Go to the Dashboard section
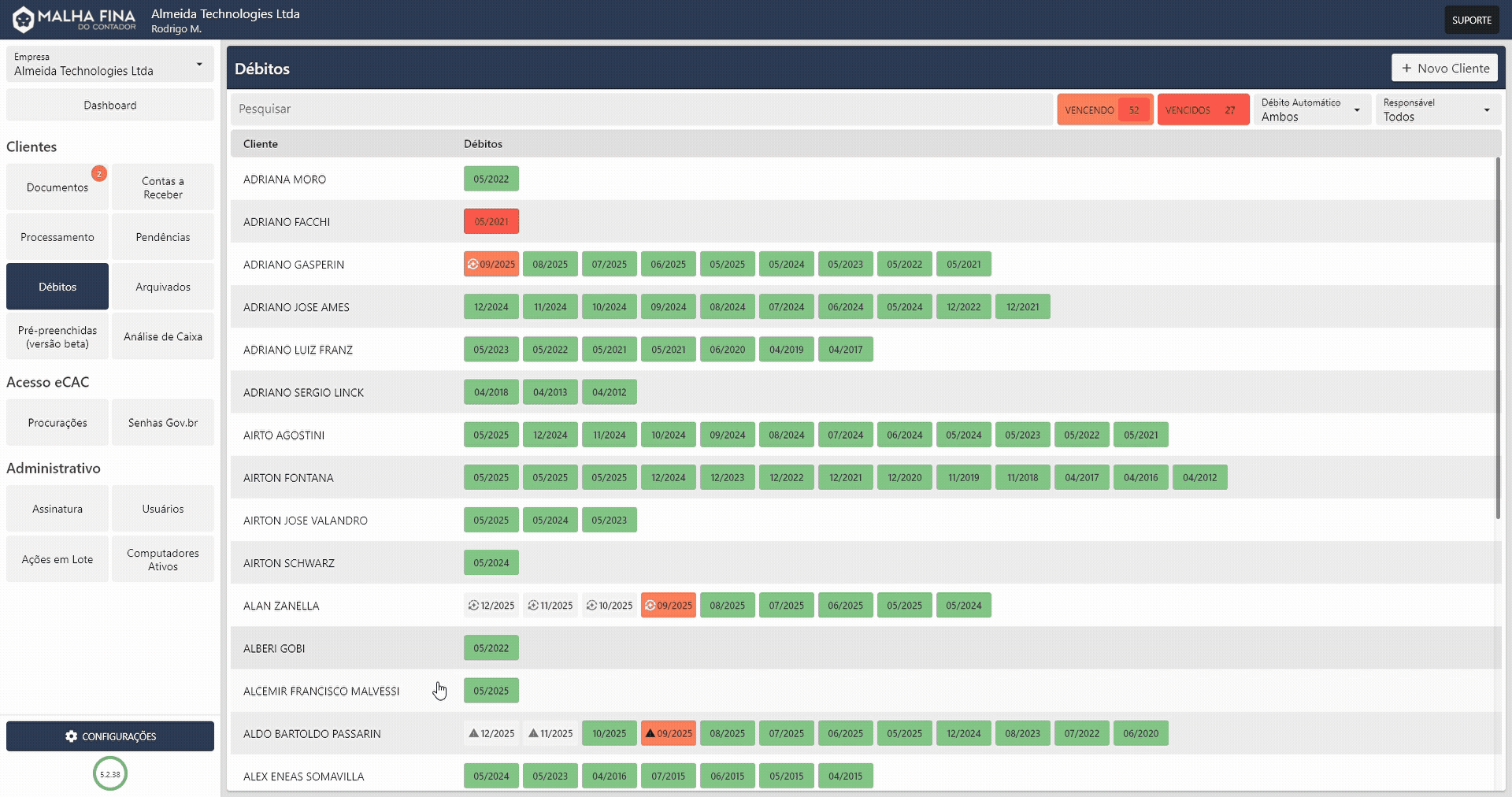 109,104
